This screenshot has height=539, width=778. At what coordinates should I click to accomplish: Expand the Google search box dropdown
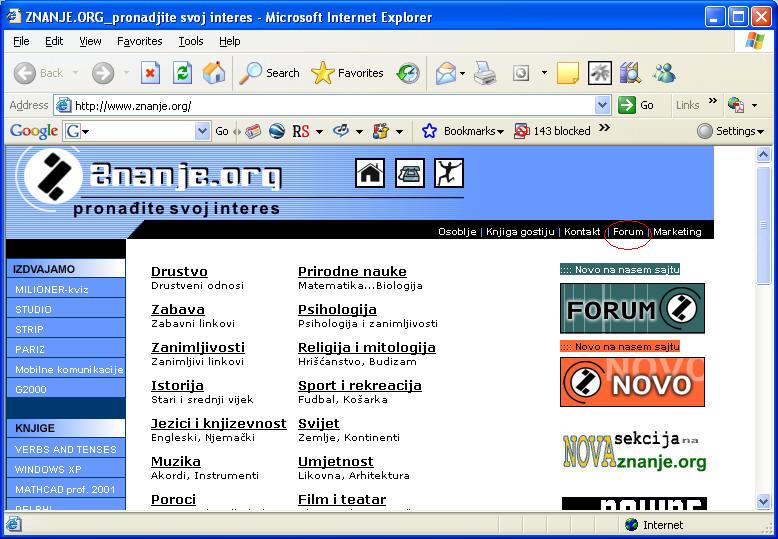click(x=202, y=131)
